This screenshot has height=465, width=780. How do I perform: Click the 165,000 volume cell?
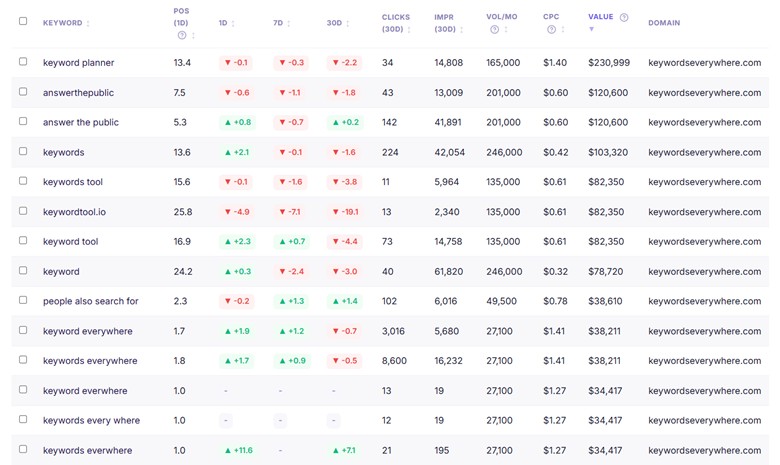pyautogui.click(x=503, y=63)
